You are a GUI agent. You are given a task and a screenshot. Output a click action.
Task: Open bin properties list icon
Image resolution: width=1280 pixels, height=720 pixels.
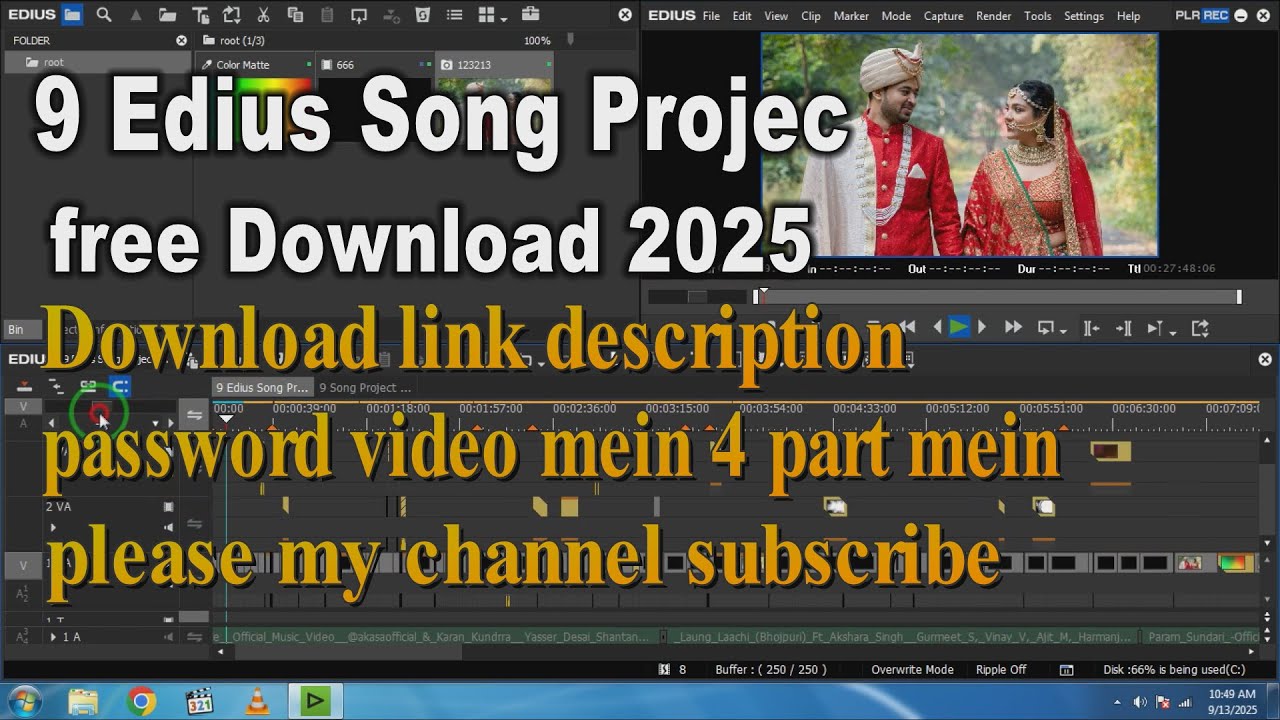454,14
